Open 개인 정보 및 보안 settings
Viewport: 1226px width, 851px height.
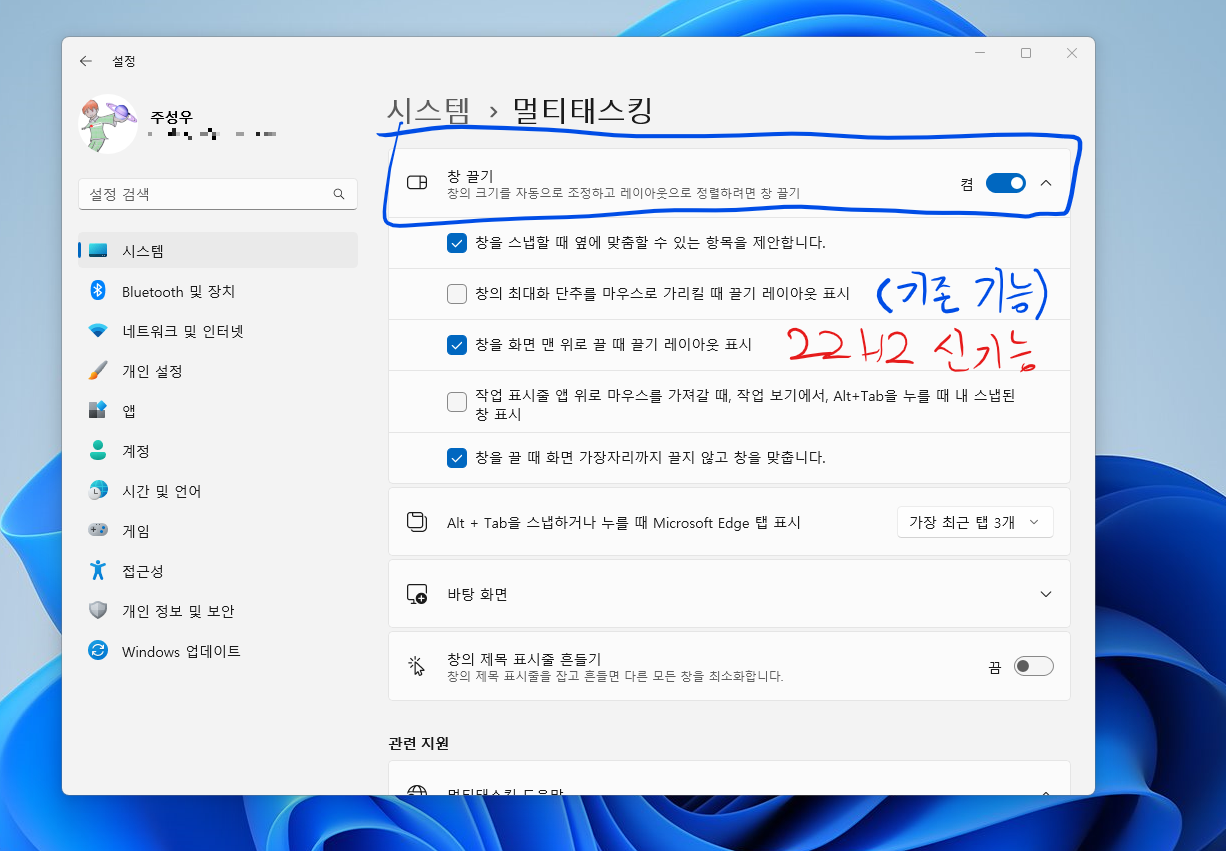[x=217, y=611]
